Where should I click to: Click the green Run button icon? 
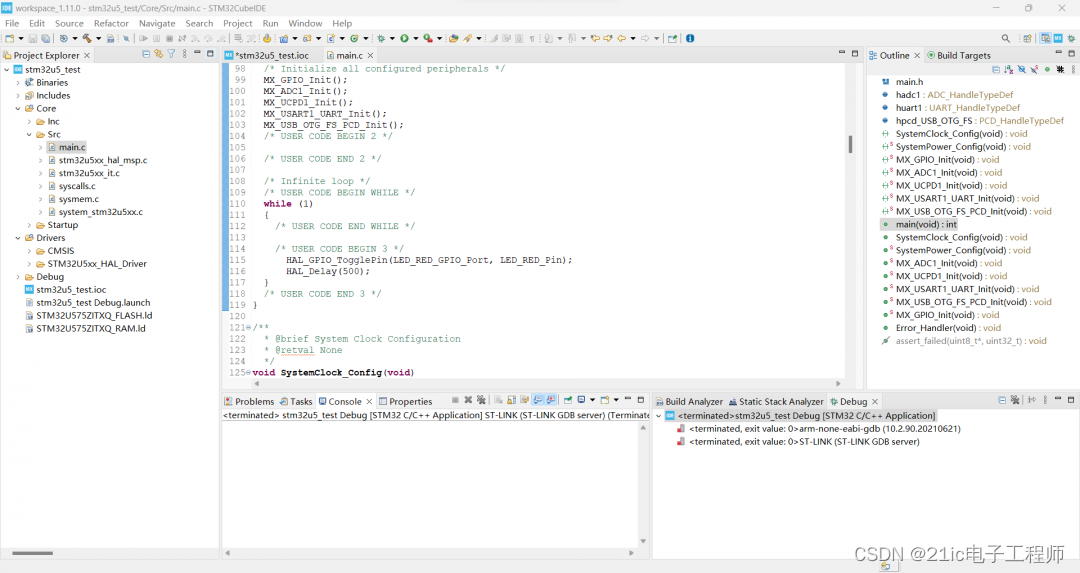pyautogui.click(x=404, y=39)
